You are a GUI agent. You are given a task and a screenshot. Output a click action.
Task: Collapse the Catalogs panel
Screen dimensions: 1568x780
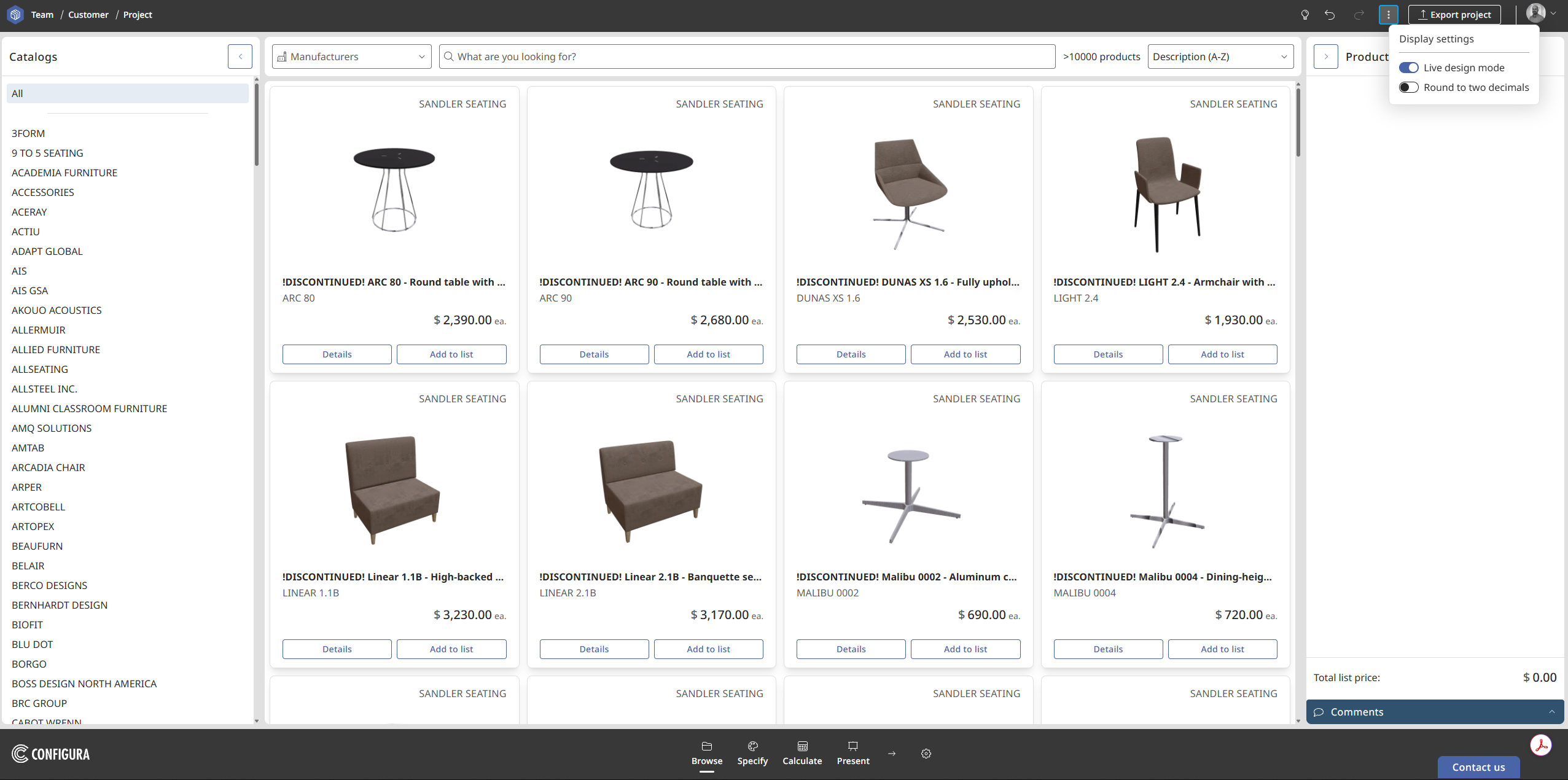pyautogui.click(x=240, y=57)
